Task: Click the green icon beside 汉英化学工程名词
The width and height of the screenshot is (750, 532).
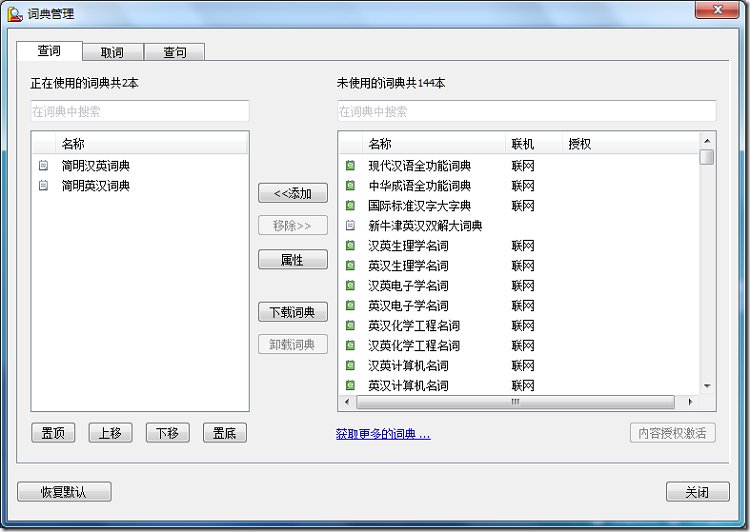Action: pyautogui.click(x=351, y=345)
